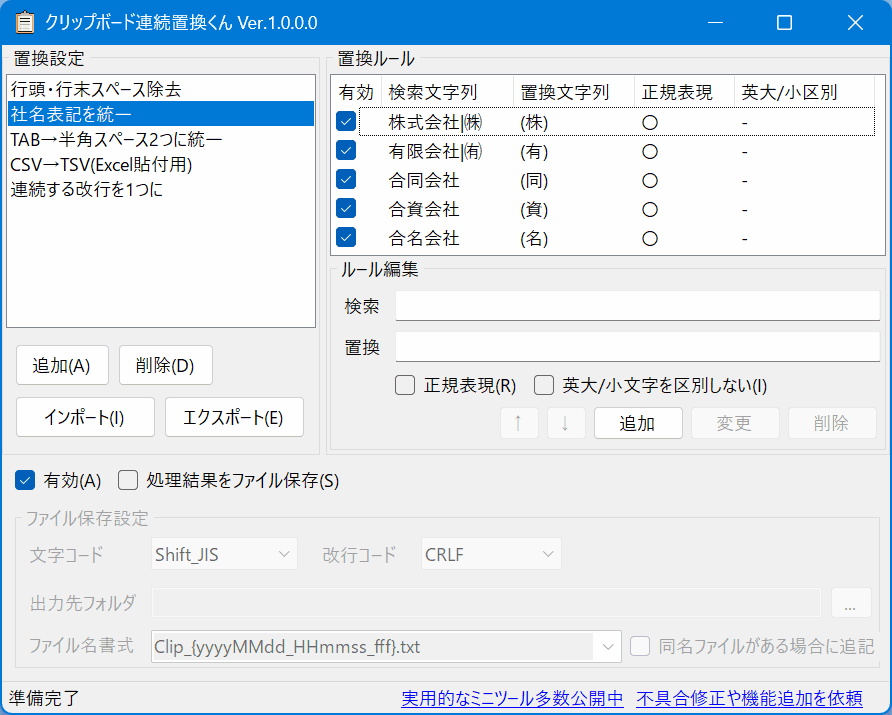Enable the 正規表現(R) checkbox
Viewport: 892px width, 715px height.
pos(404,385)
